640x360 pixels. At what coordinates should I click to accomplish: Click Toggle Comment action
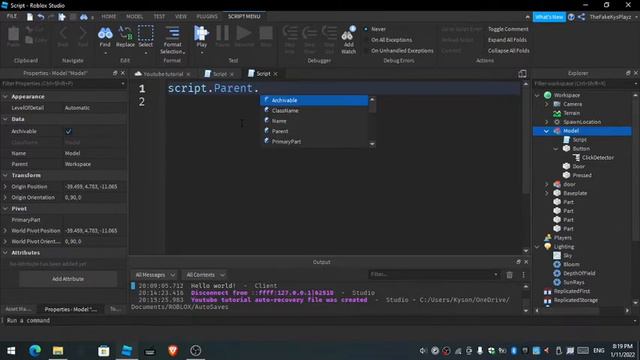[508, 29]
